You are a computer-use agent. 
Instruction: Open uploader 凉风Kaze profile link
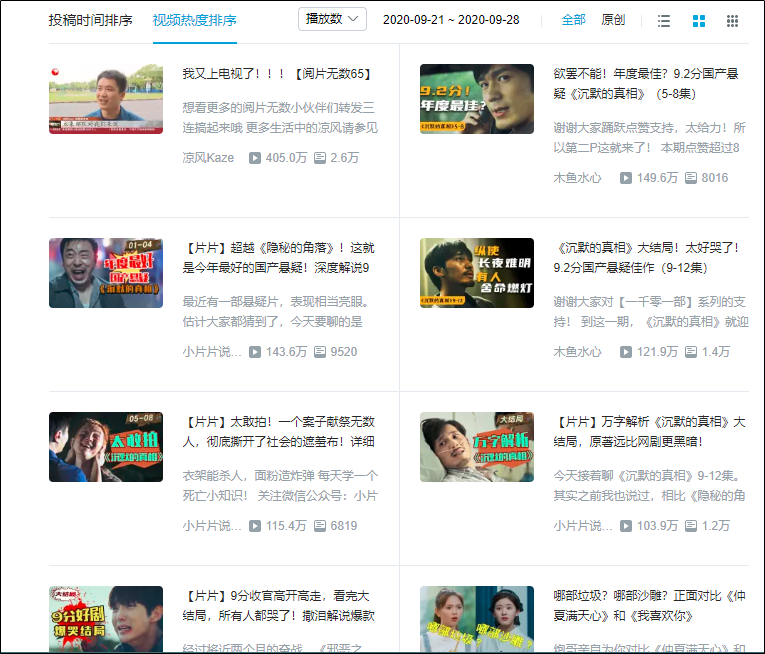tap(208, 158)
